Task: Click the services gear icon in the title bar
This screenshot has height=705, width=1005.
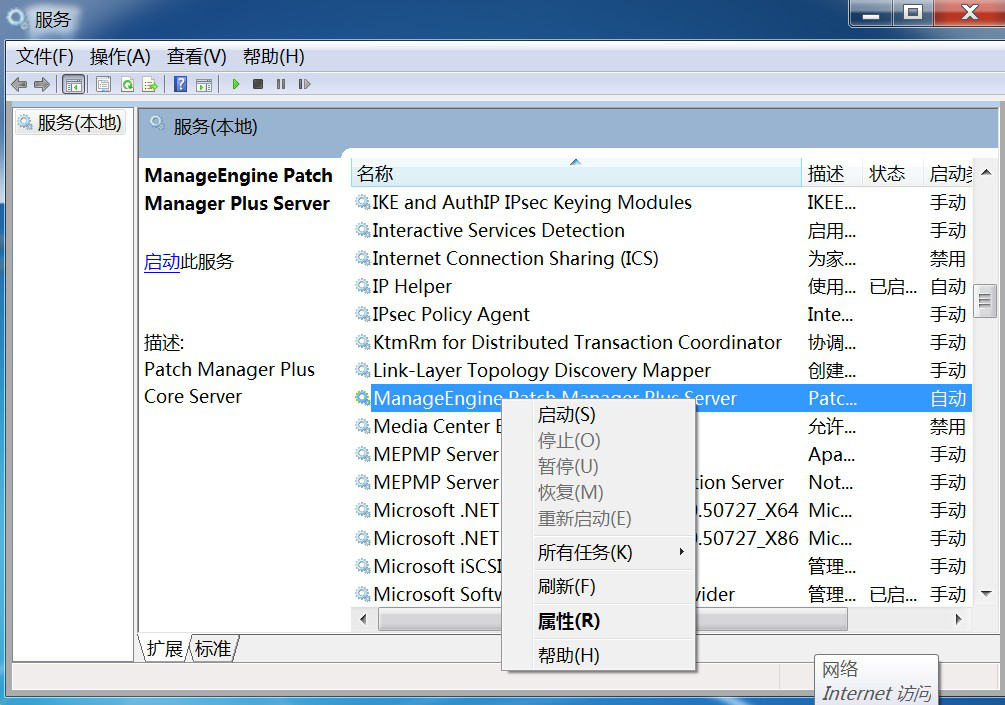Action: (17, 19)
